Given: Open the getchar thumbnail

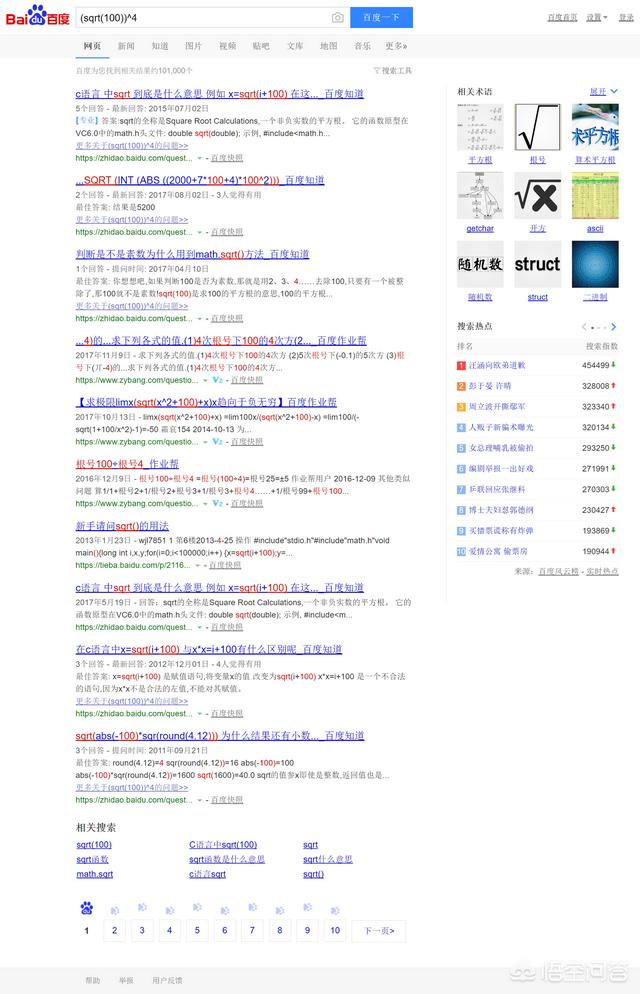Looking at the screenshot, I should (x=480, y=196).
